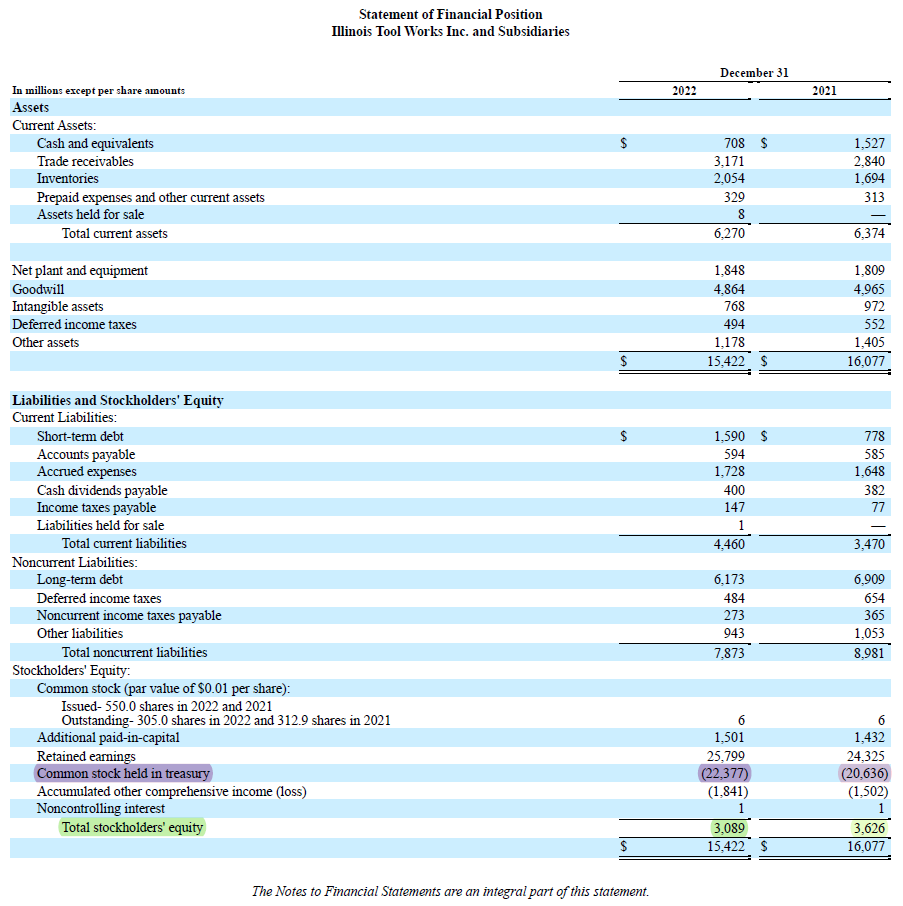Click 'In millions except per share amounts' note
Image resolution: width=903 pixels, height=906 pixels.
click(99, 91)
